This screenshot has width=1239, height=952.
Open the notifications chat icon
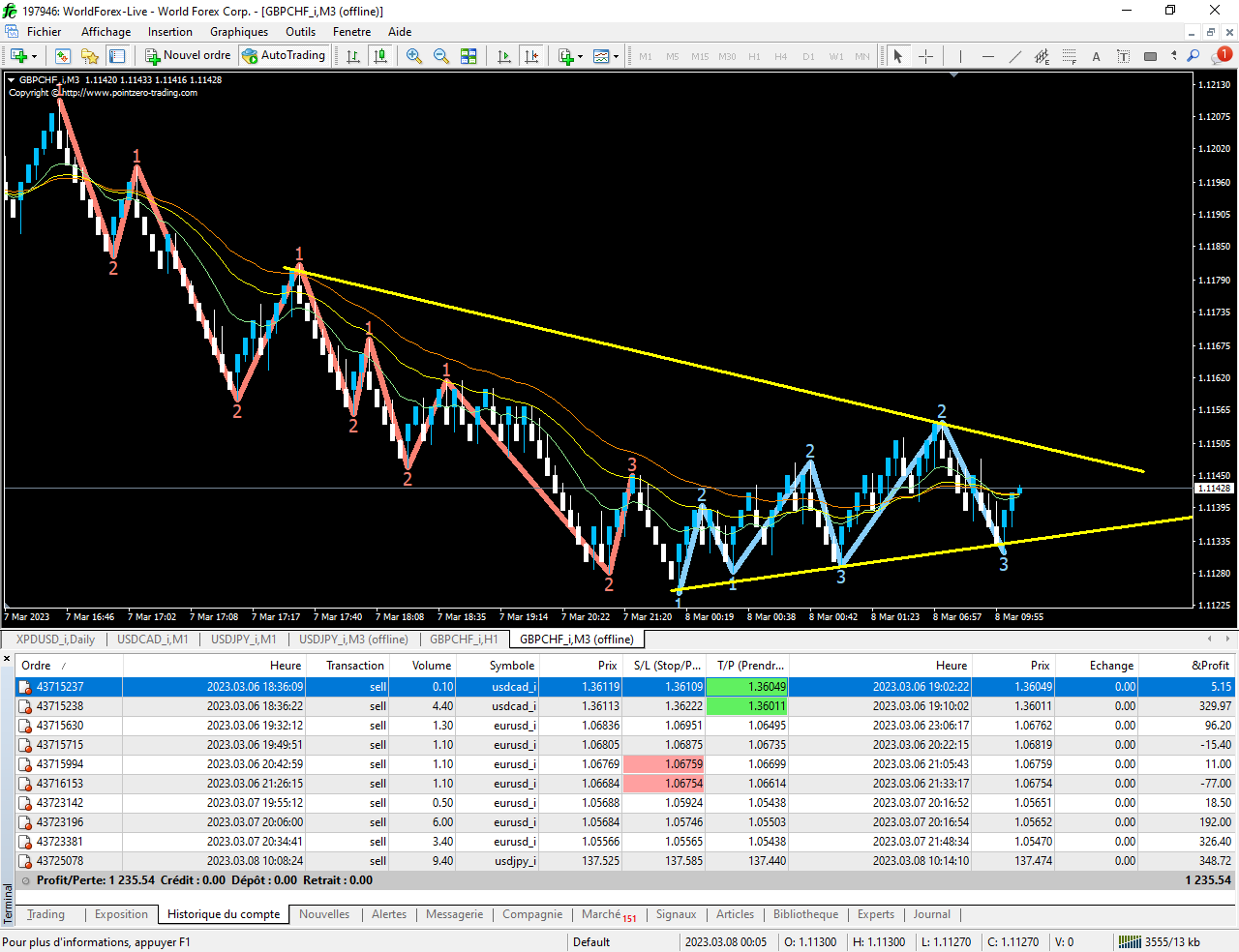[x=1223, y=55]
